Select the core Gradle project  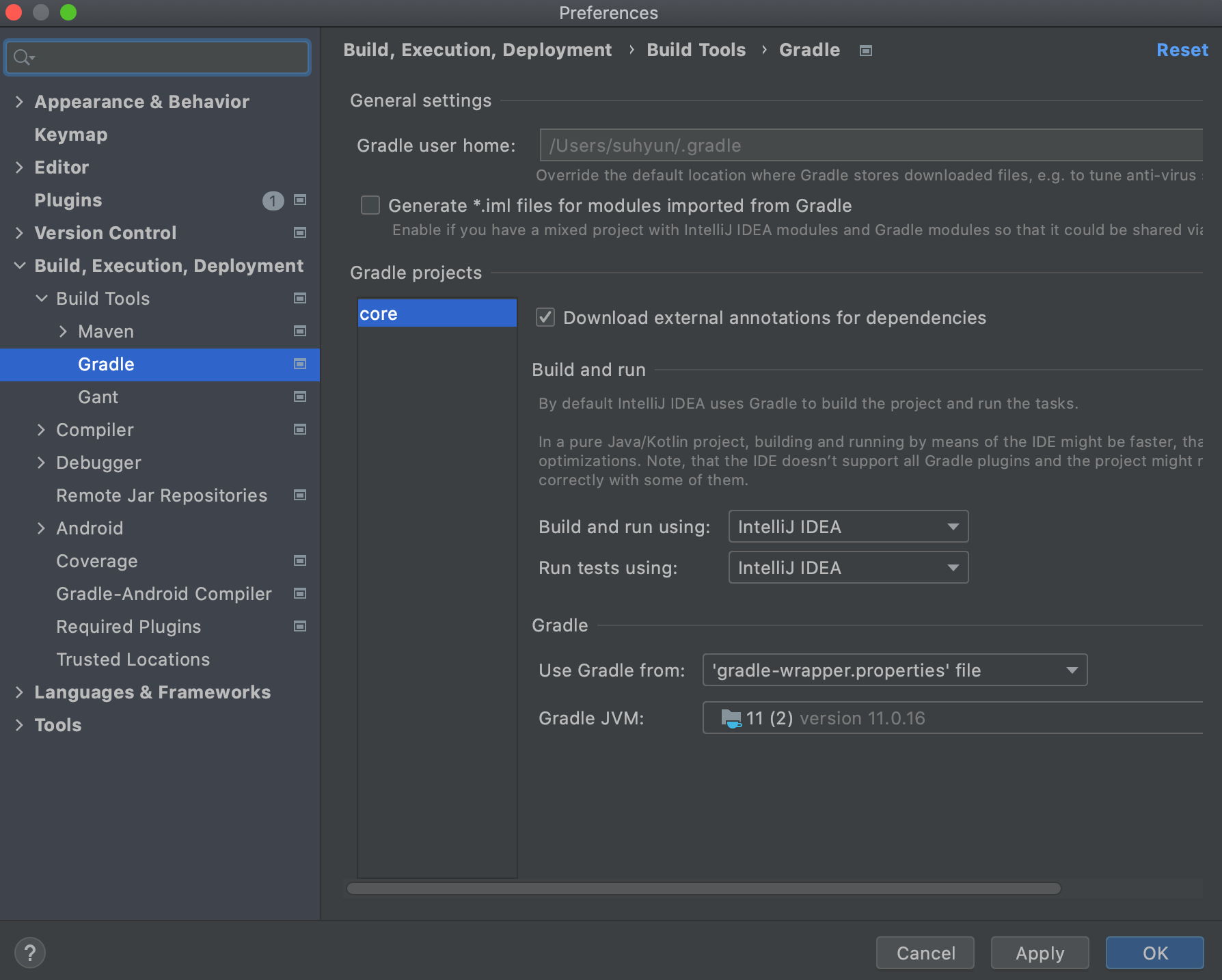click(437, 314)
